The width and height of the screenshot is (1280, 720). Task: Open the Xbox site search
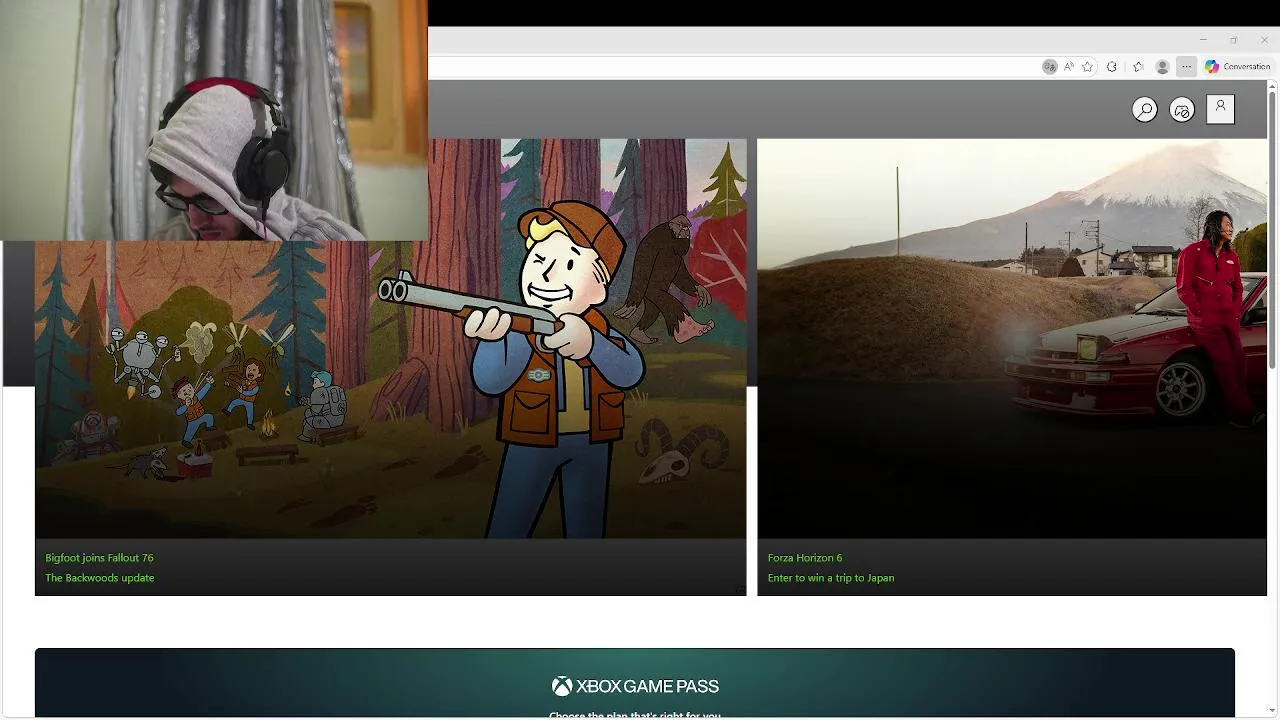point(1145,110)
